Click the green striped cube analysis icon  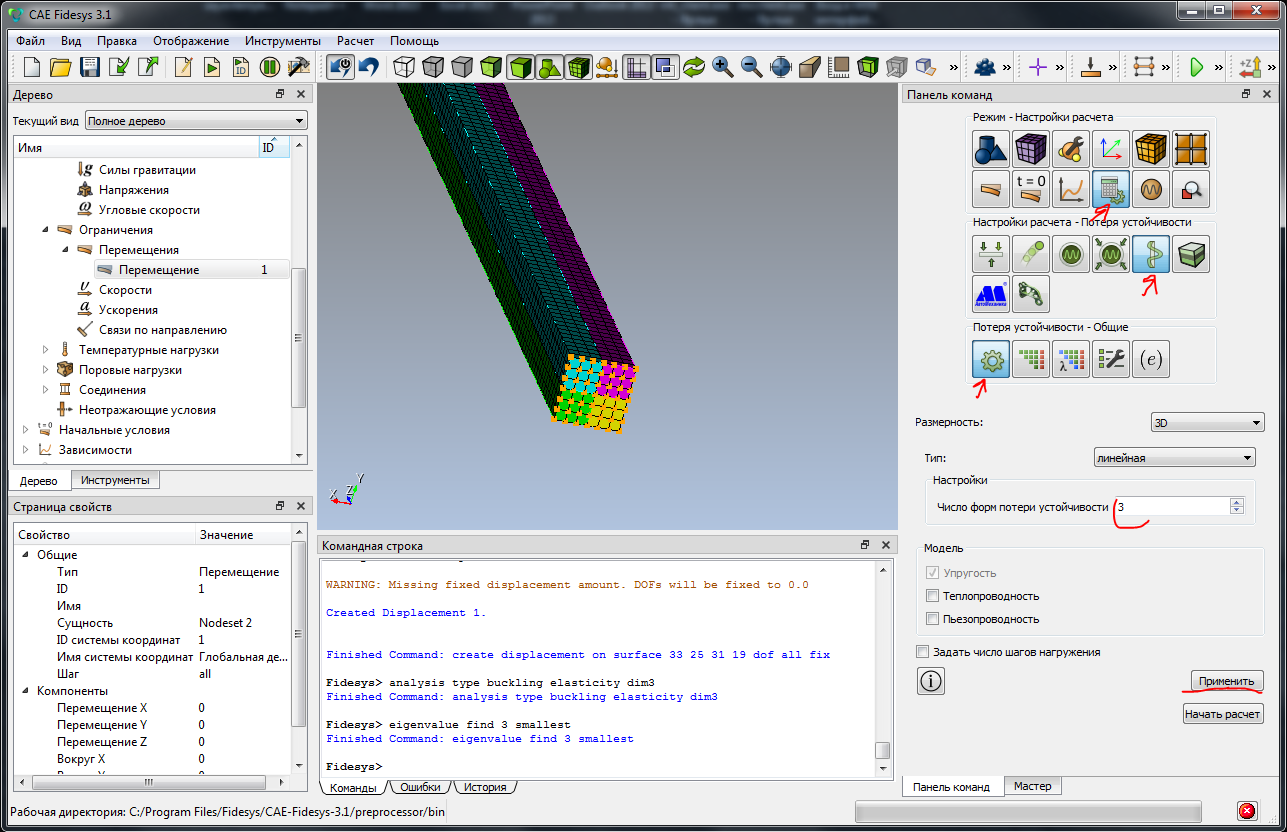(x=1190, y=254)
